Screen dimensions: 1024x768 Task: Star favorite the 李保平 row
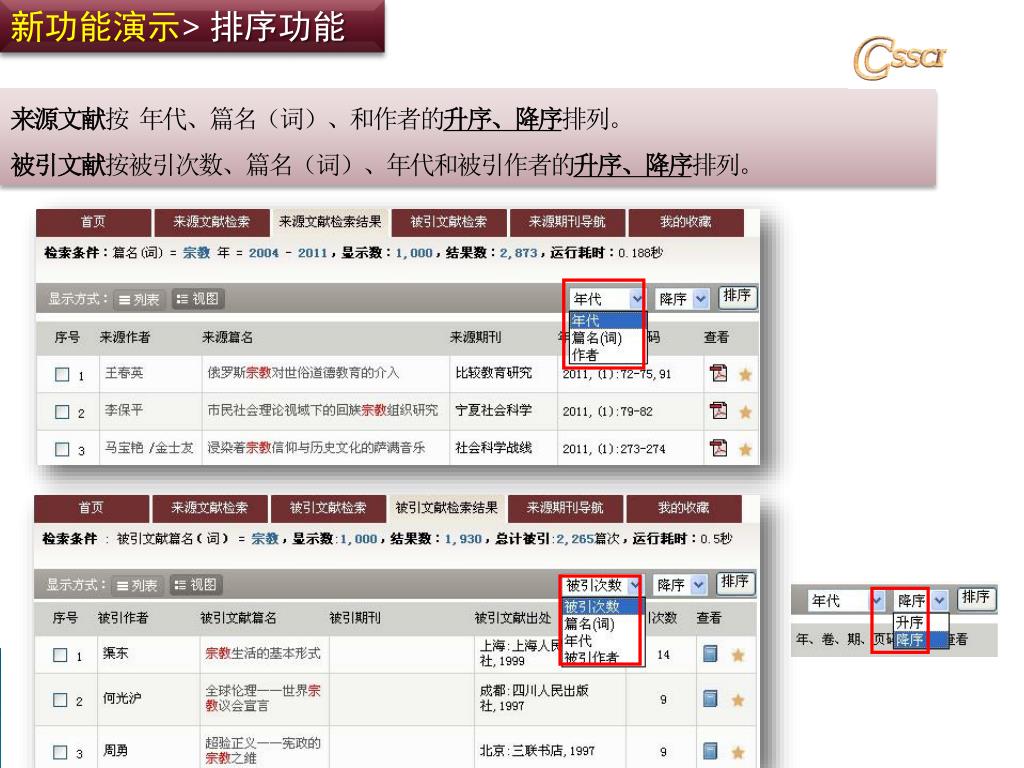745,412
